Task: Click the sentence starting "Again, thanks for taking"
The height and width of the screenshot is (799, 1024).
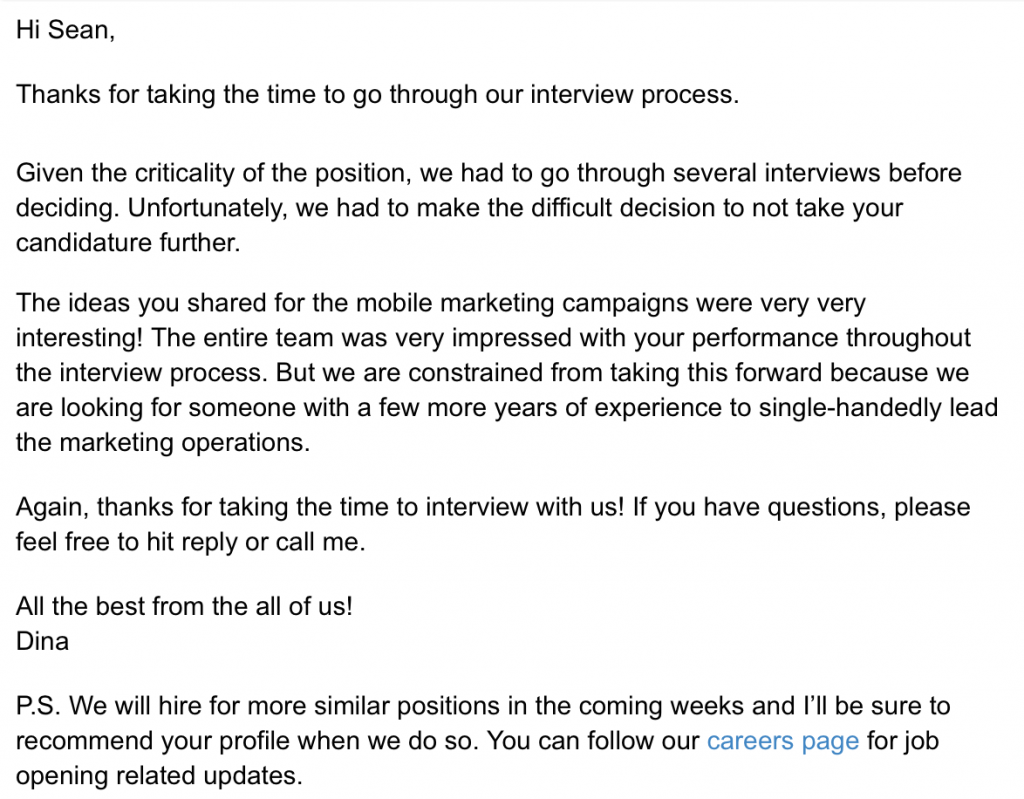Action: [x=320, y=507]
